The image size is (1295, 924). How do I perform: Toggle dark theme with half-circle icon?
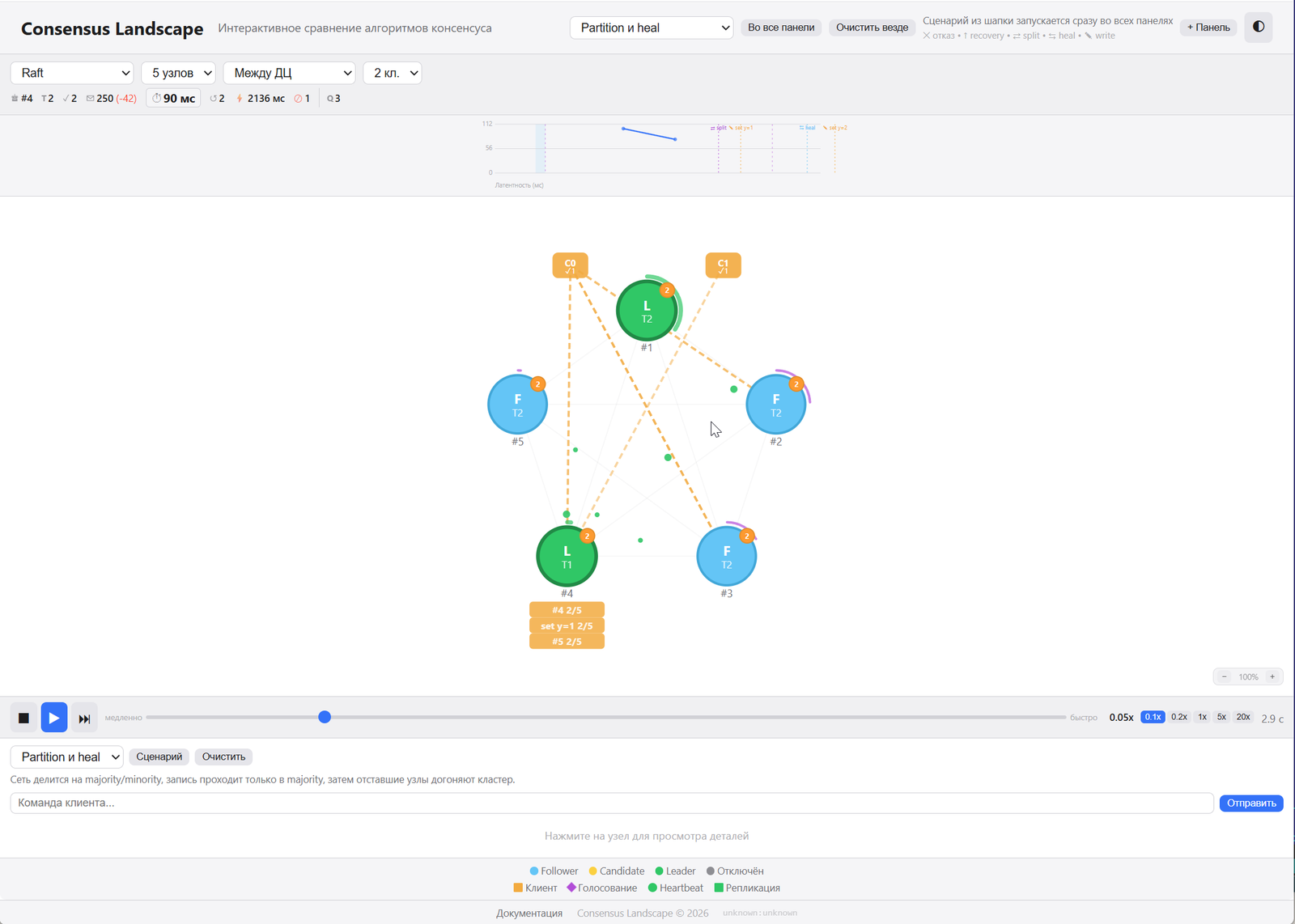pyautogui.click(x=1258, y=28)
